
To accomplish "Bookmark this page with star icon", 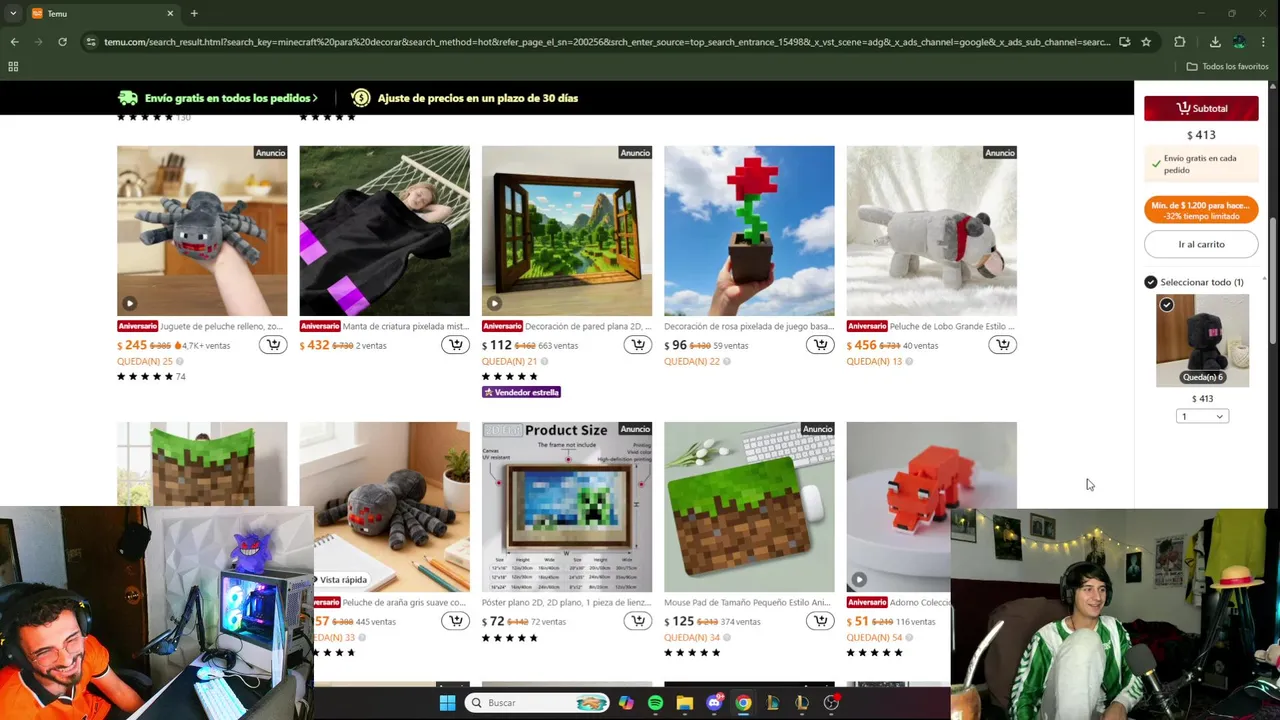I will pos(1146,42).
